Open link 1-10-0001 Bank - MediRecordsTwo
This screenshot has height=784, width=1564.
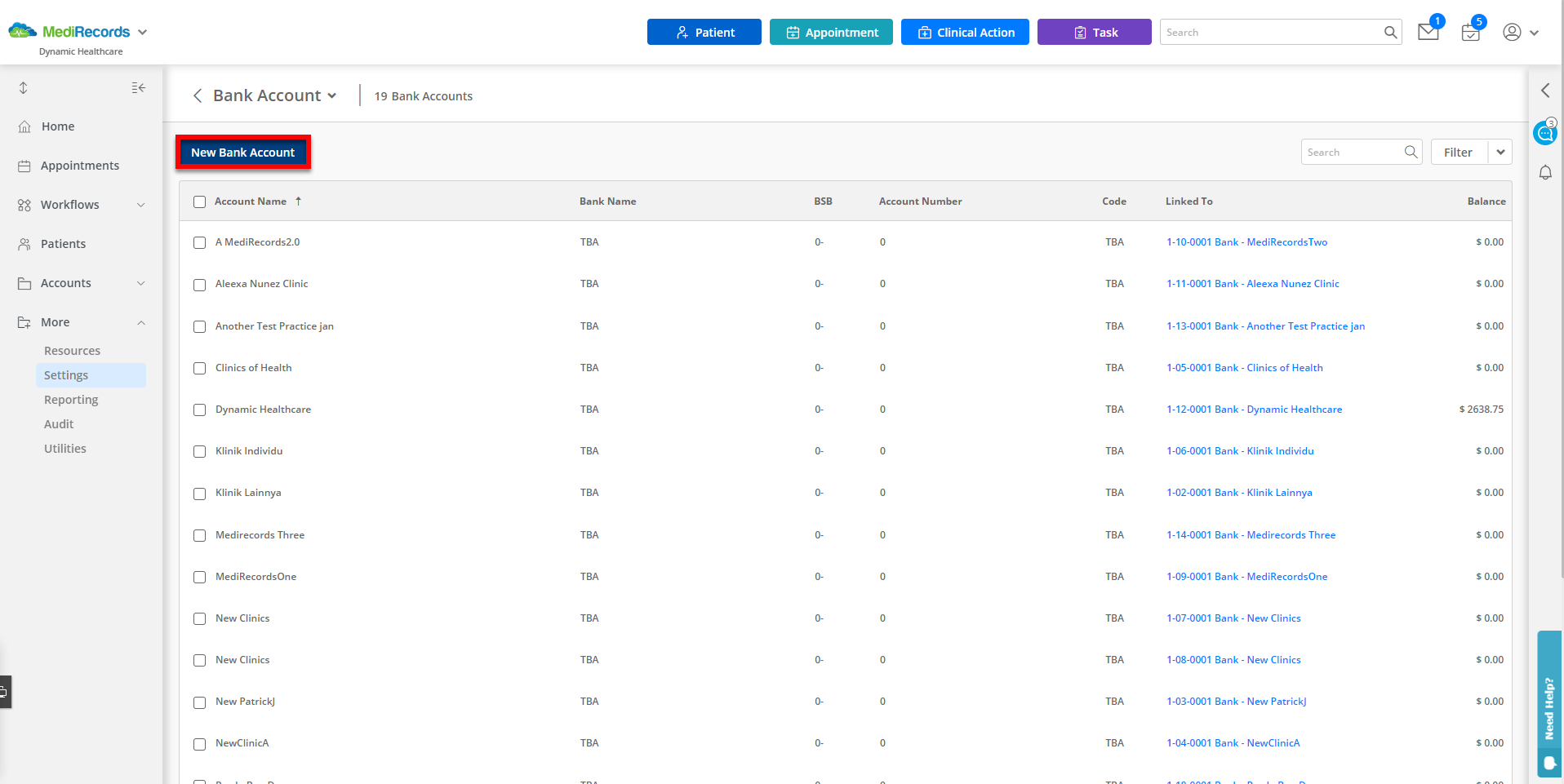click(1246, 242)
